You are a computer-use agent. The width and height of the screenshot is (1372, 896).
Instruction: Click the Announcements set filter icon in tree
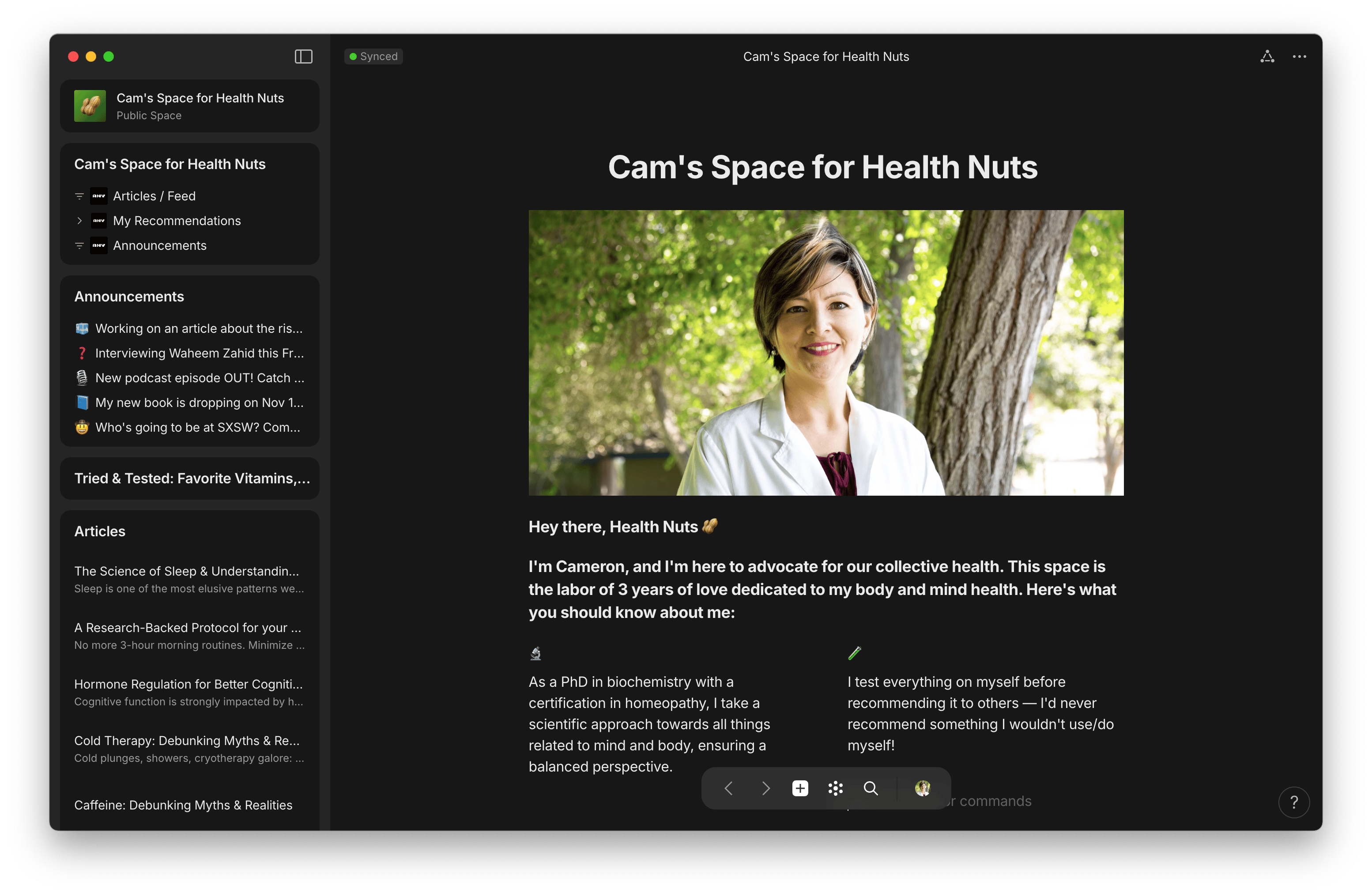pyautogui.click(x=79, y=245)
